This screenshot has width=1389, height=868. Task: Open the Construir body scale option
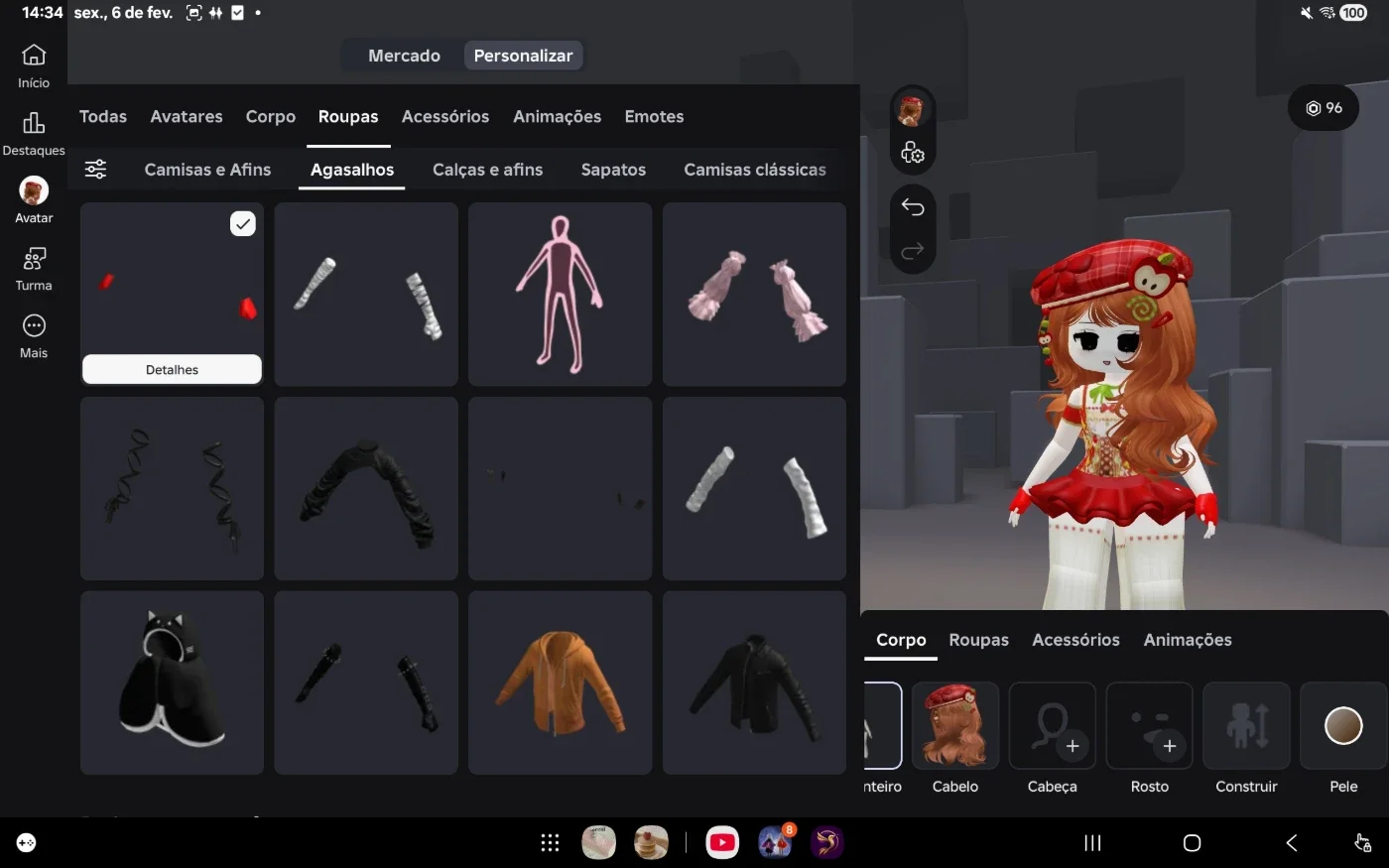1247,726
